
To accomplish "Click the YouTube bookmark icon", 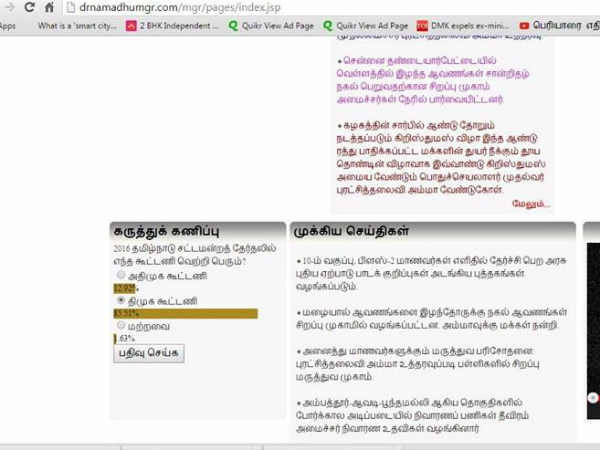I will click(524, 25).
